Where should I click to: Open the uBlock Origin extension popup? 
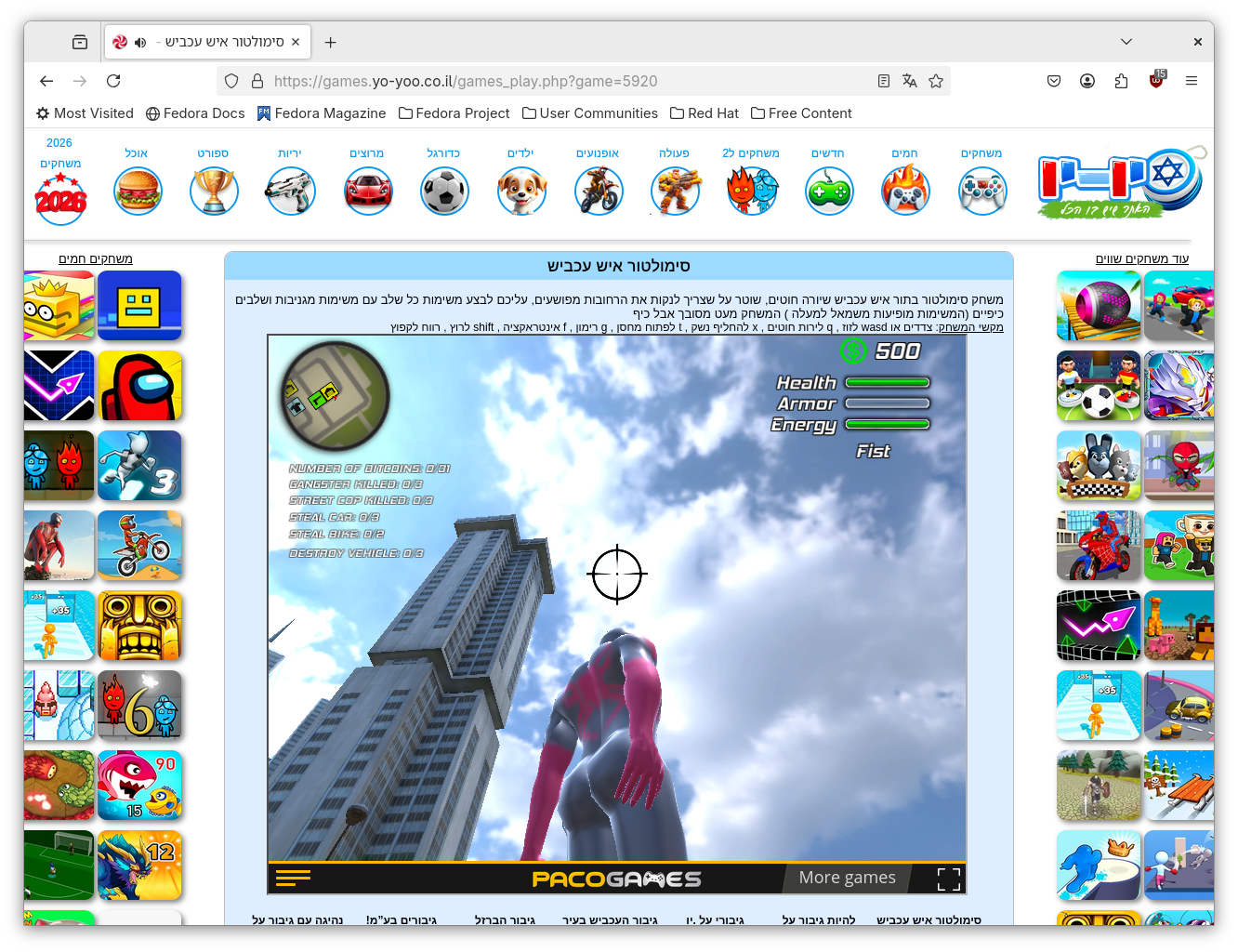coord(1156,81)
